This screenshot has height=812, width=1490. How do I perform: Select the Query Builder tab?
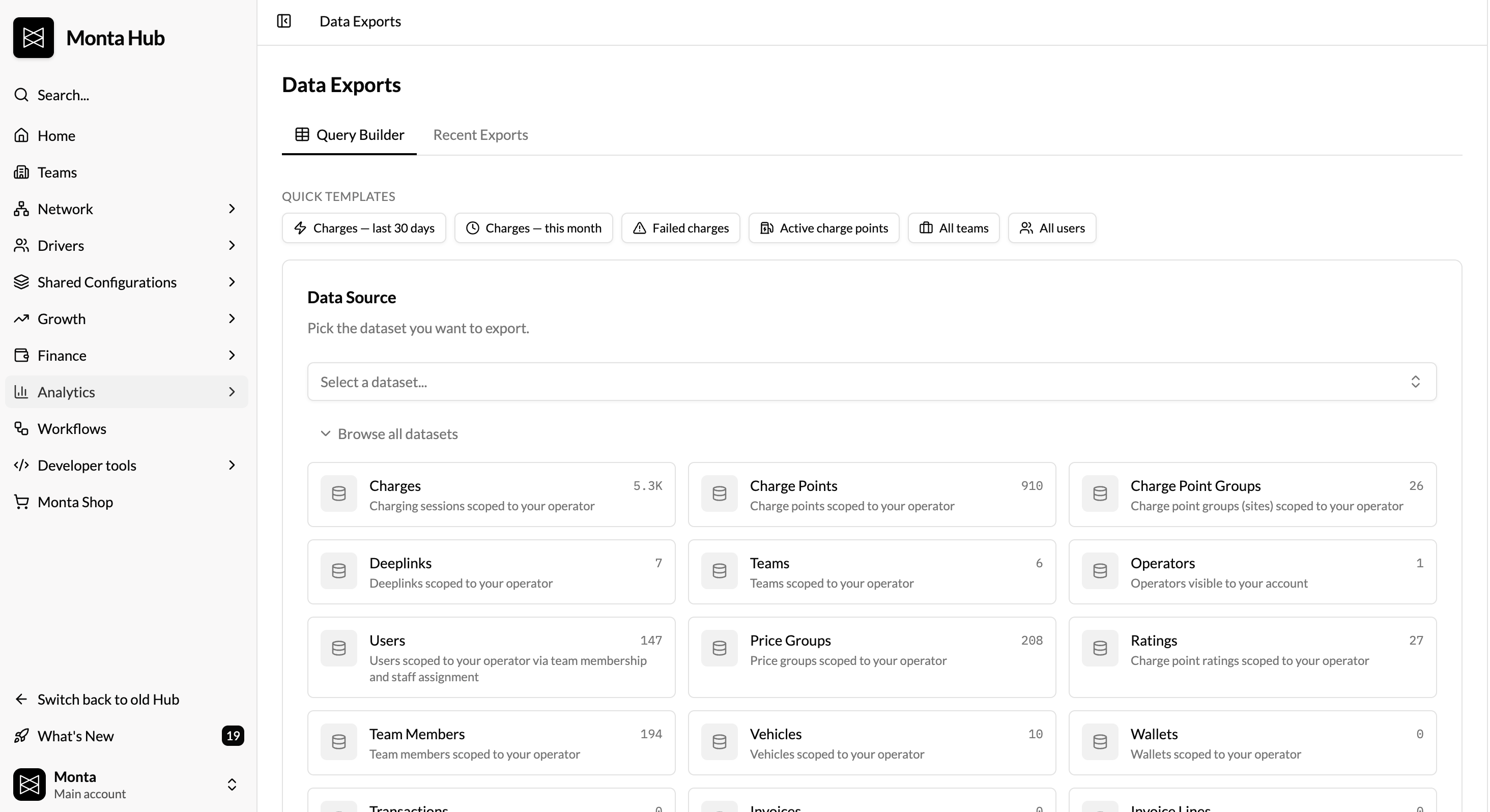[x=350, y=135]
